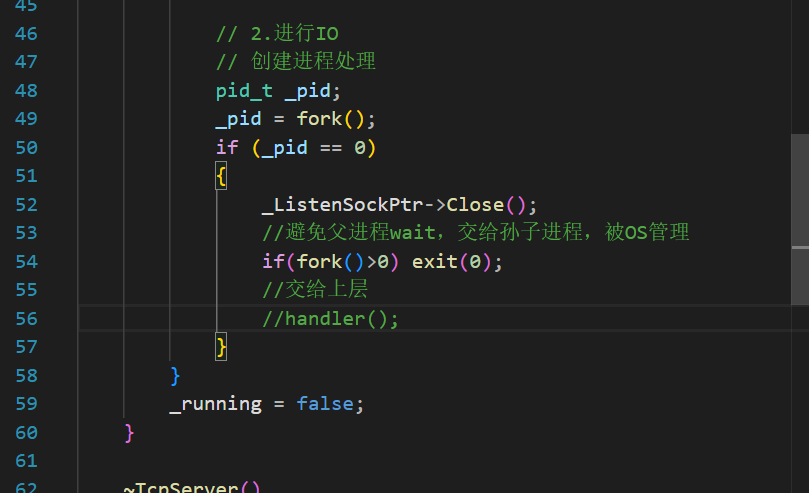
Task: Click line number 52 in gutter
Action: [x=26, y=205]
